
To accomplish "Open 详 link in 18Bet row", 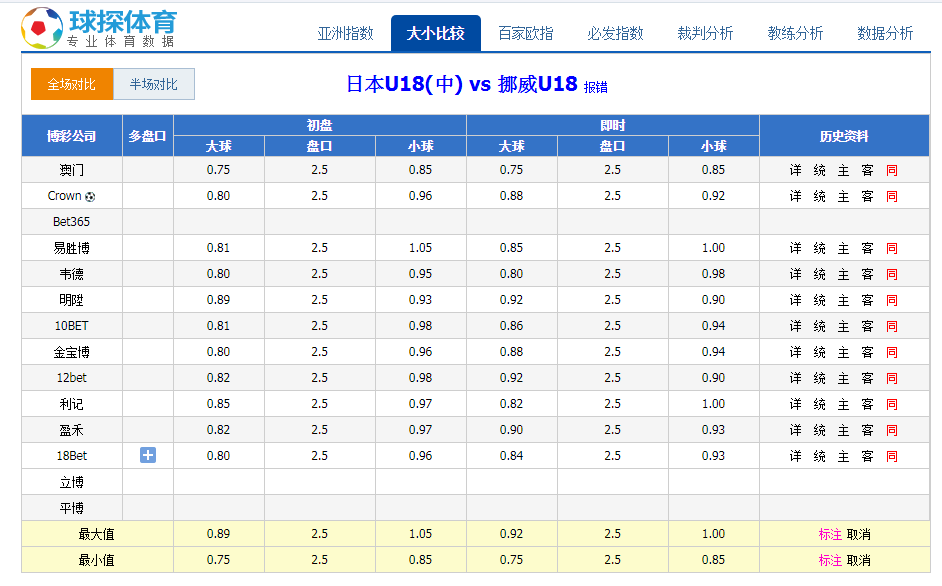I will [795, 456].
